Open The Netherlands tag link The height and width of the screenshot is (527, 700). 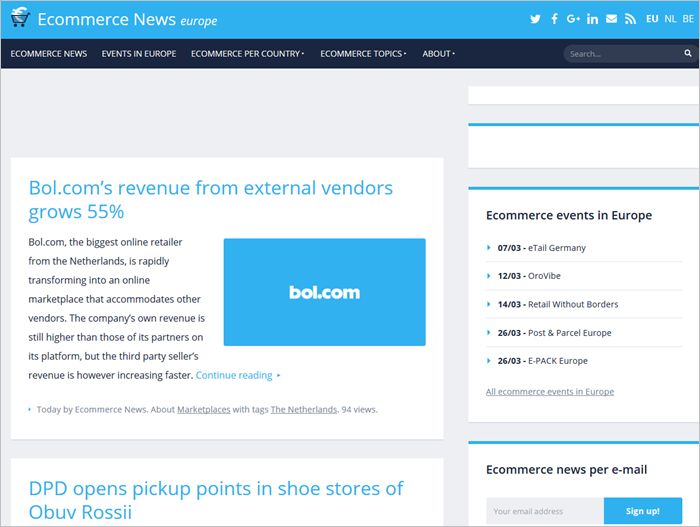click(304, 410)
